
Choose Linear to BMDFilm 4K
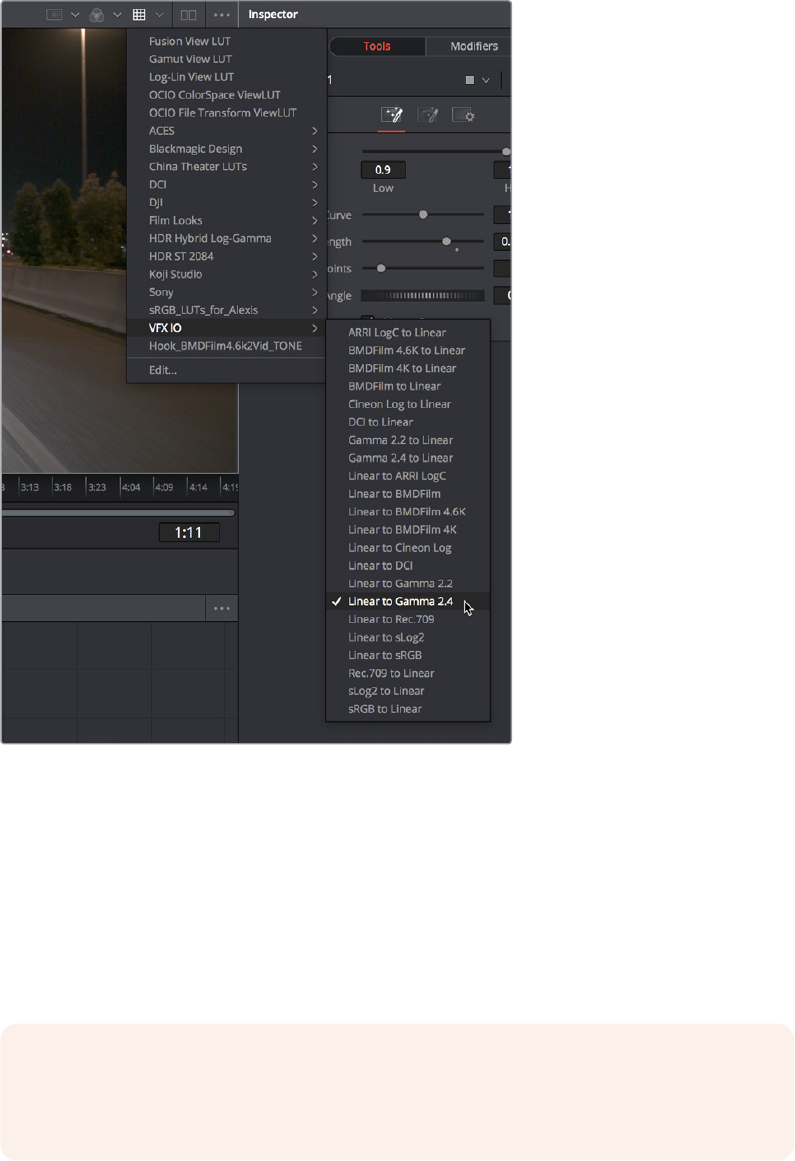tap(408, 529)
